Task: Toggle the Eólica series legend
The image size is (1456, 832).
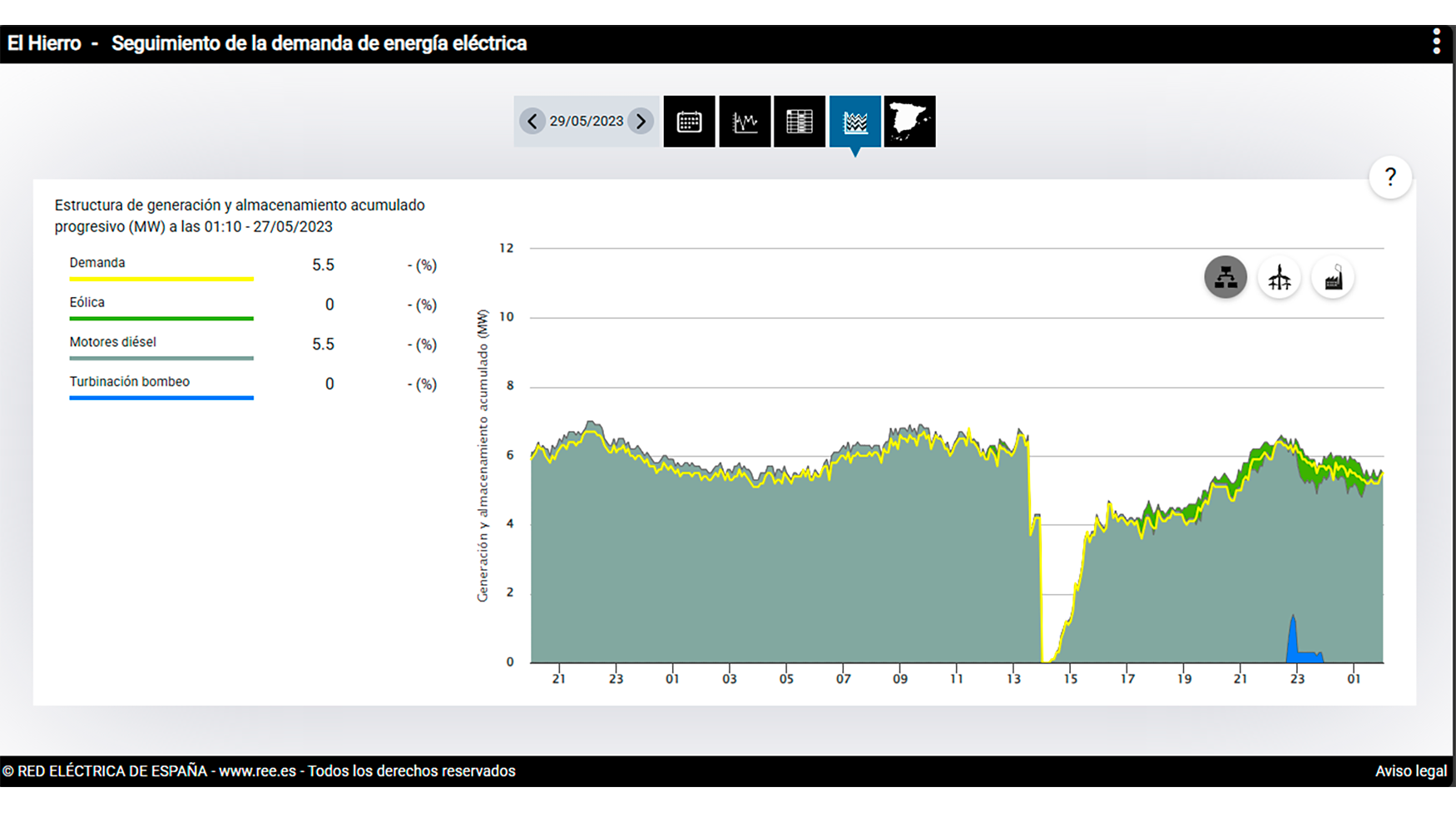Action: 87,303
